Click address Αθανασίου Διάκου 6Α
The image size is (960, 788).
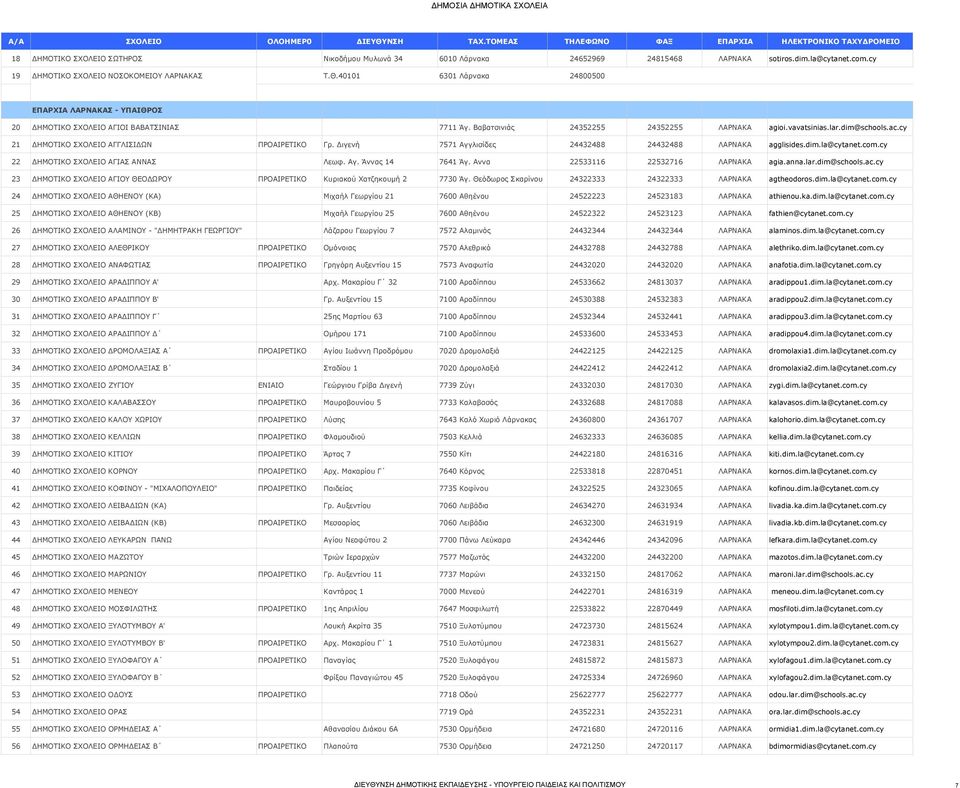(361, 729)
